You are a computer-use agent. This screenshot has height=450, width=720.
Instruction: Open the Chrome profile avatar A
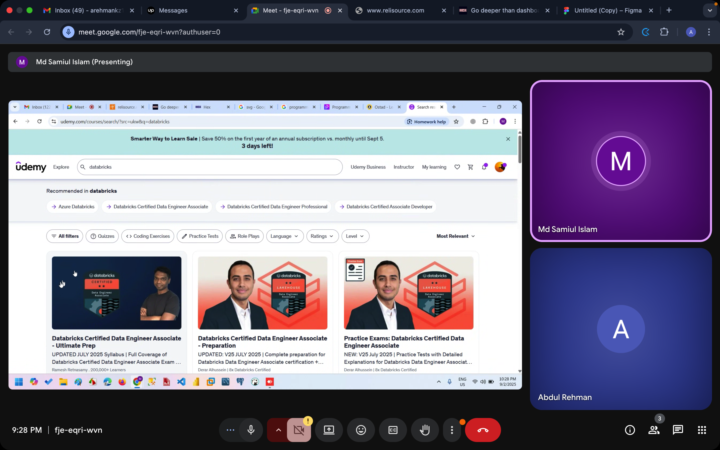click(x=691, y=32)
